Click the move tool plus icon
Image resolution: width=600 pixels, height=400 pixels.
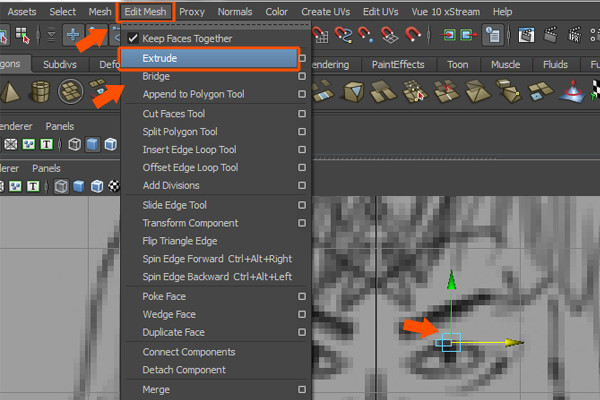(x=73, y=35)
